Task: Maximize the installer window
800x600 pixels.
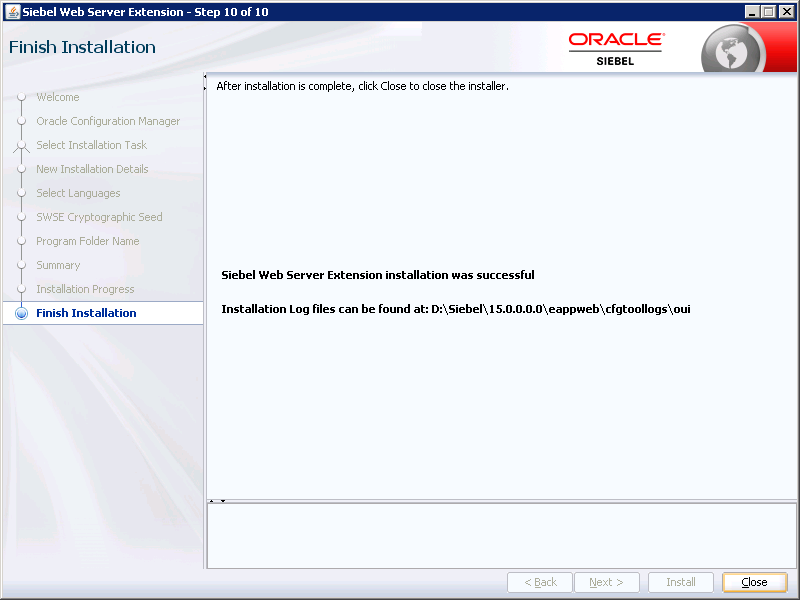Action: point(769,12)
